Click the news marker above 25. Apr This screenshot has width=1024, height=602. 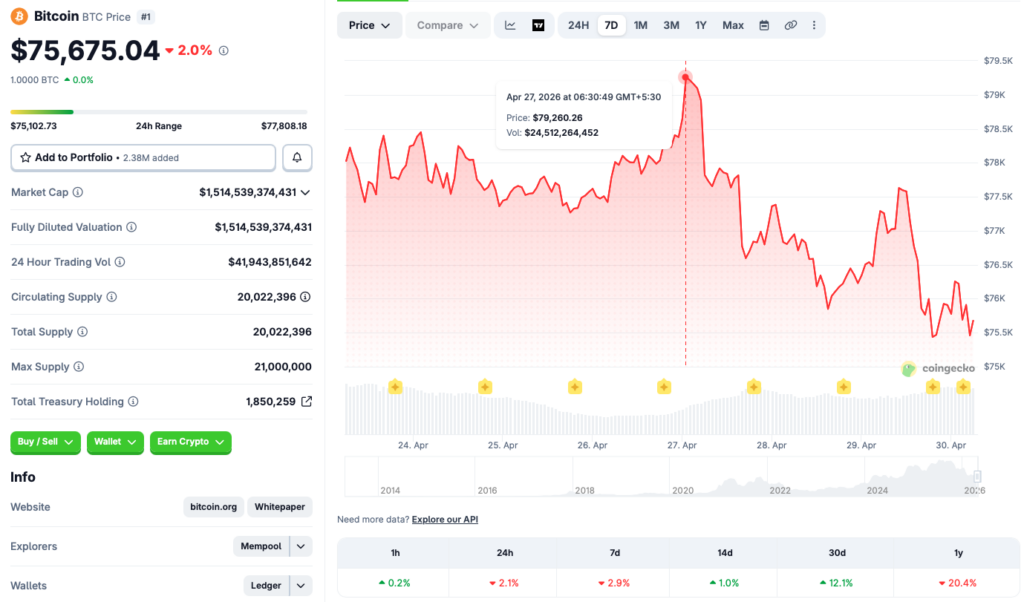(x=485, y=387)
